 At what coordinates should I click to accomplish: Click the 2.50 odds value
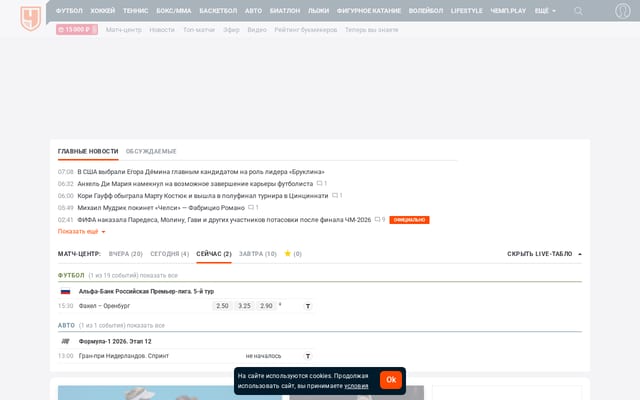point(222,306)
